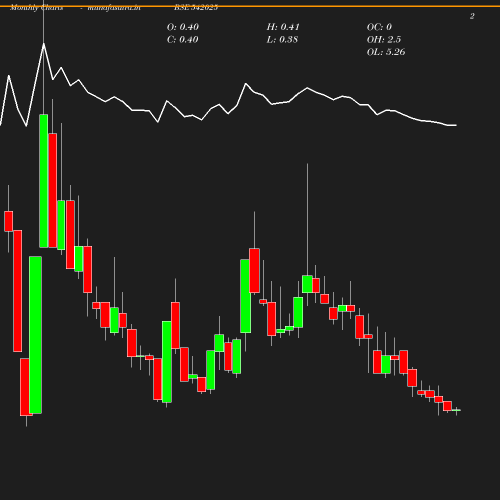Click the '2' axis label at top right
This screenshot has width=500, height=500.
tap(472, 16)
